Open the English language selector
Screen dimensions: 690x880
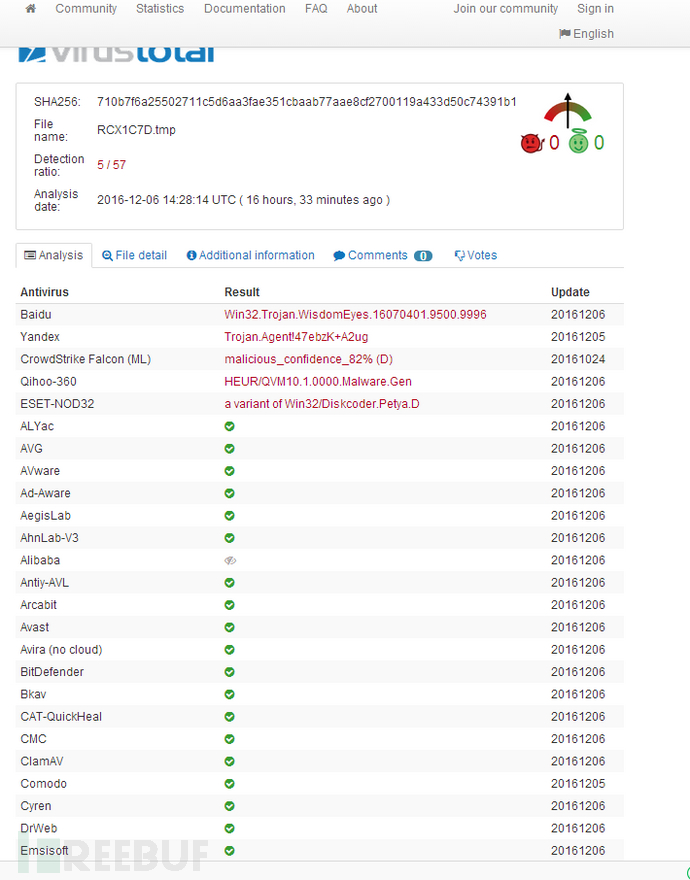(587, 34)
